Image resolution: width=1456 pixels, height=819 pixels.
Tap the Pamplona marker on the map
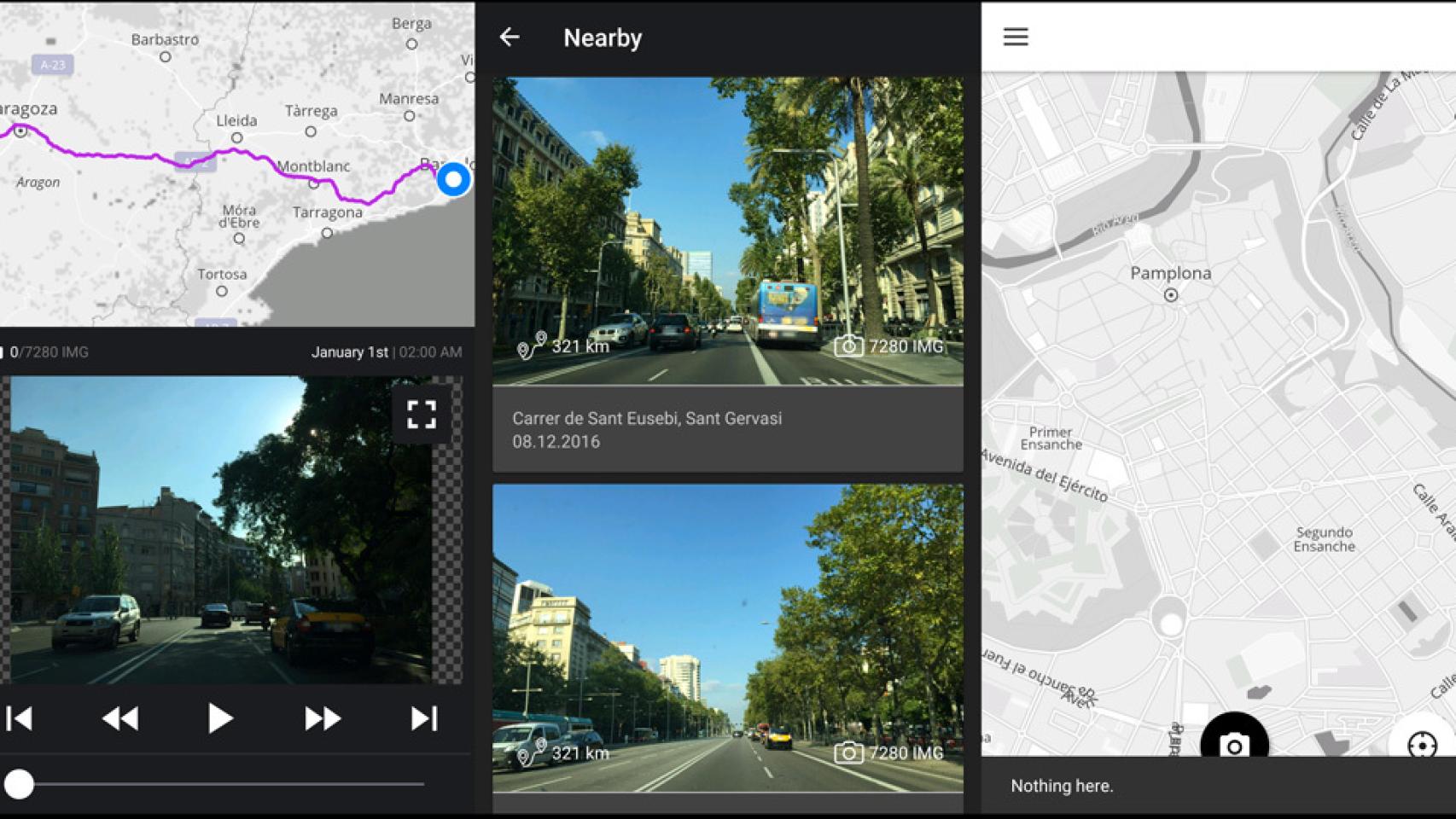click(1170, 293)
